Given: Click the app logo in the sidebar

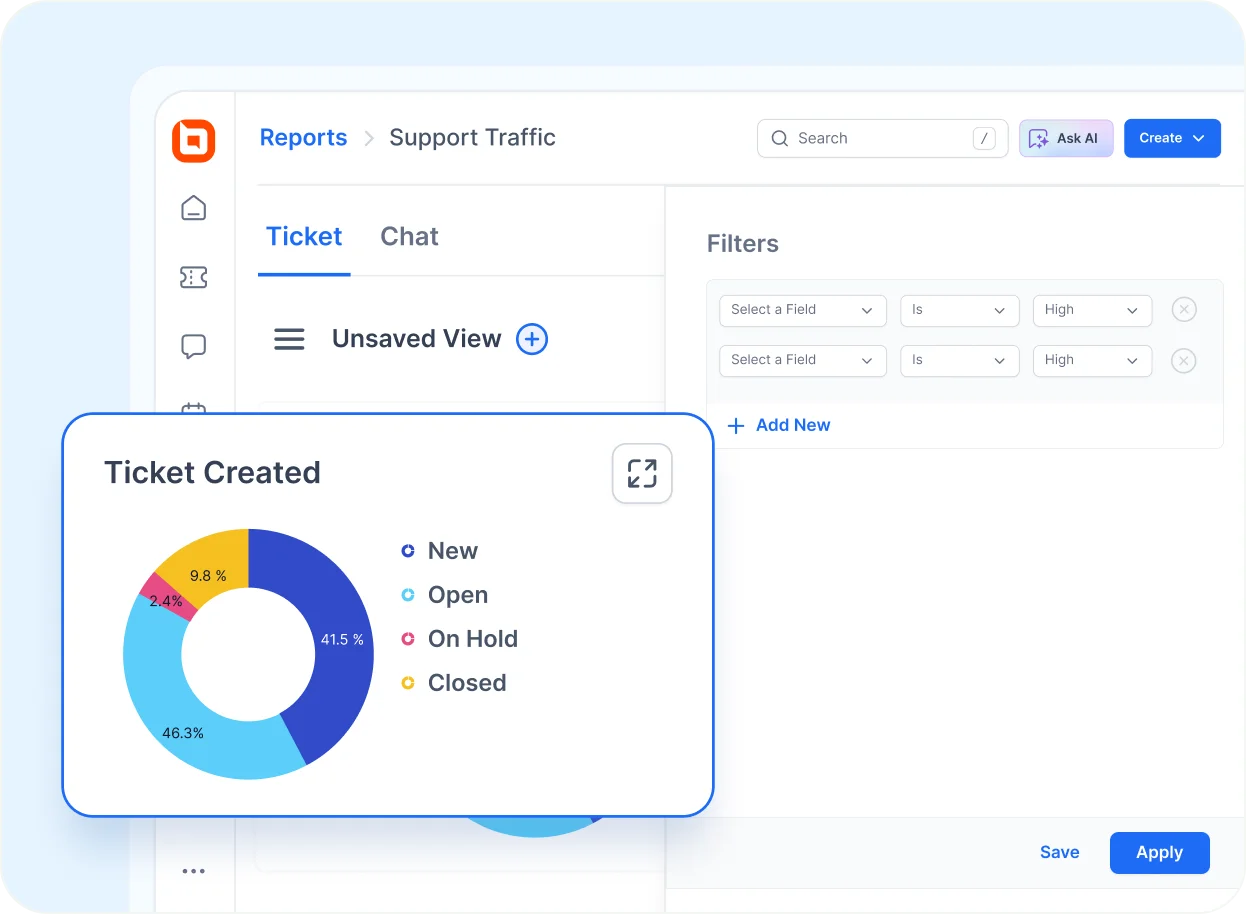Looking at the screenshot, I should pyautogui.click(x=193, y=141).
